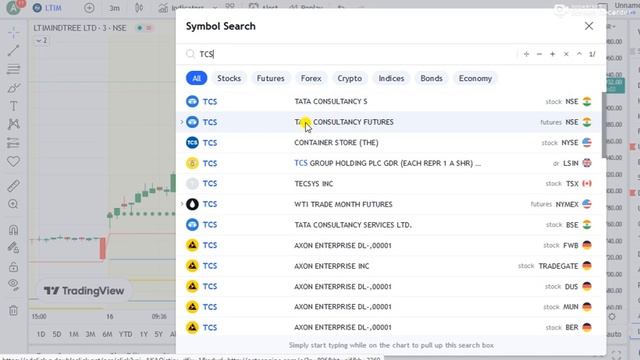Choose AXON ENTERPRISE DUS stock result
The height and width of the screenshot is (360, 640).
389,287
